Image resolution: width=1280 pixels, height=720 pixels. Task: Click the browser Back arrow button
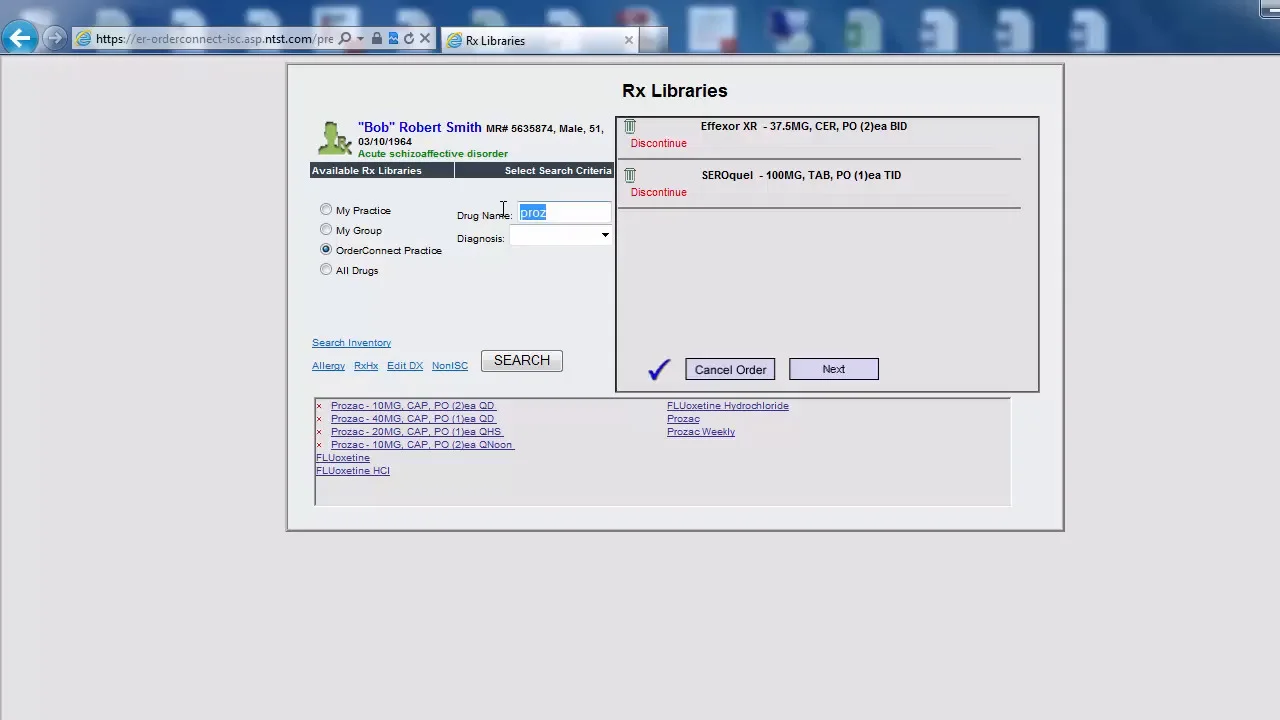(20, 39)
